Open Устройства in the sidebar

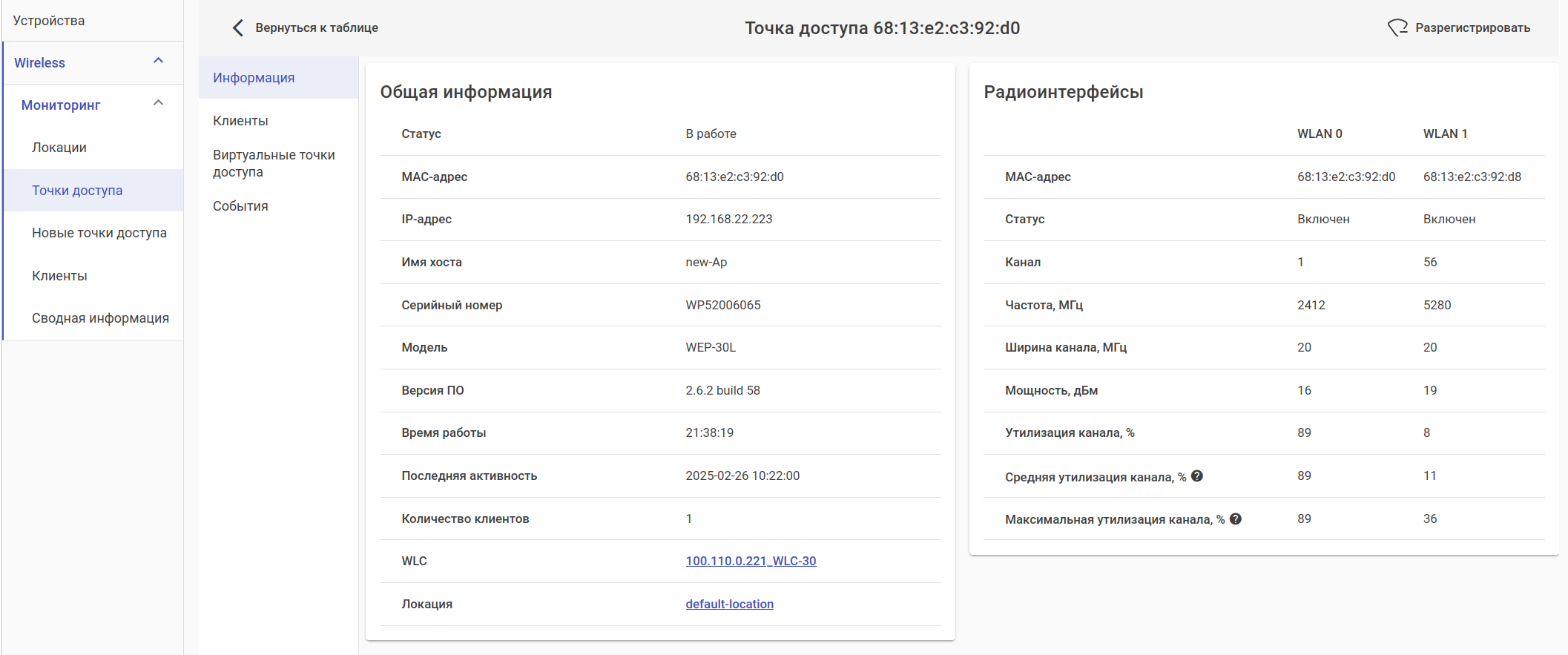49,21
